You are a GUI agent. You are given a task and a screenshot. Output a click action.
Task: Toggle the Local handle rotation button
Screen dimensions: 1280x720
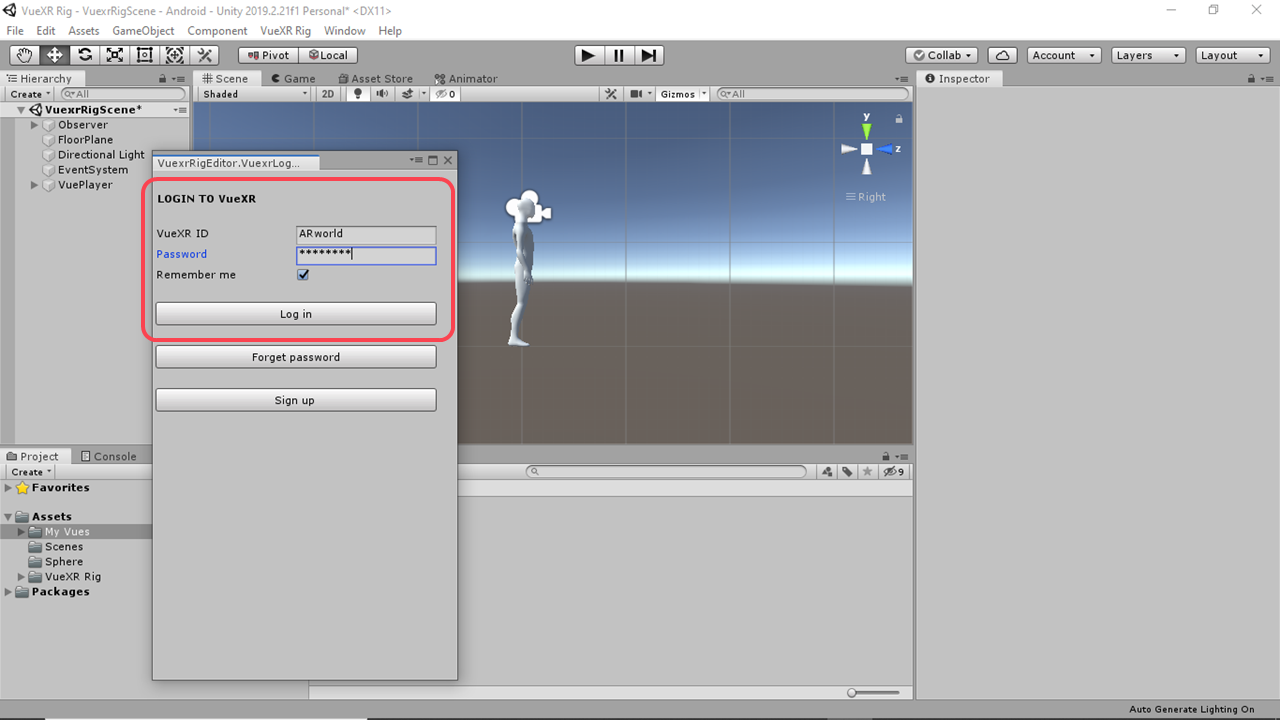tap(328, 55)
